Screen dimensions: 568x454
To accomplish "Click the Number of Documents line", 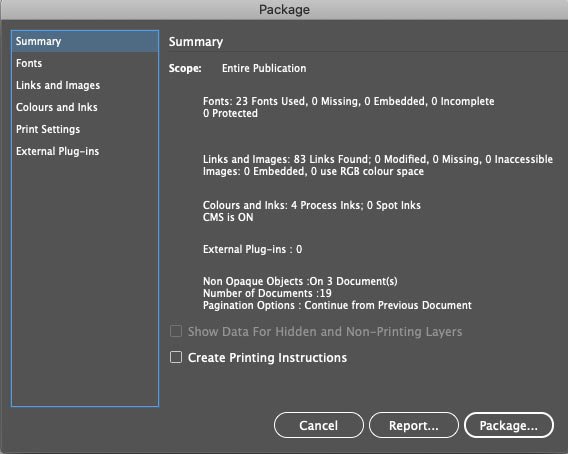I will pos(267,293).
